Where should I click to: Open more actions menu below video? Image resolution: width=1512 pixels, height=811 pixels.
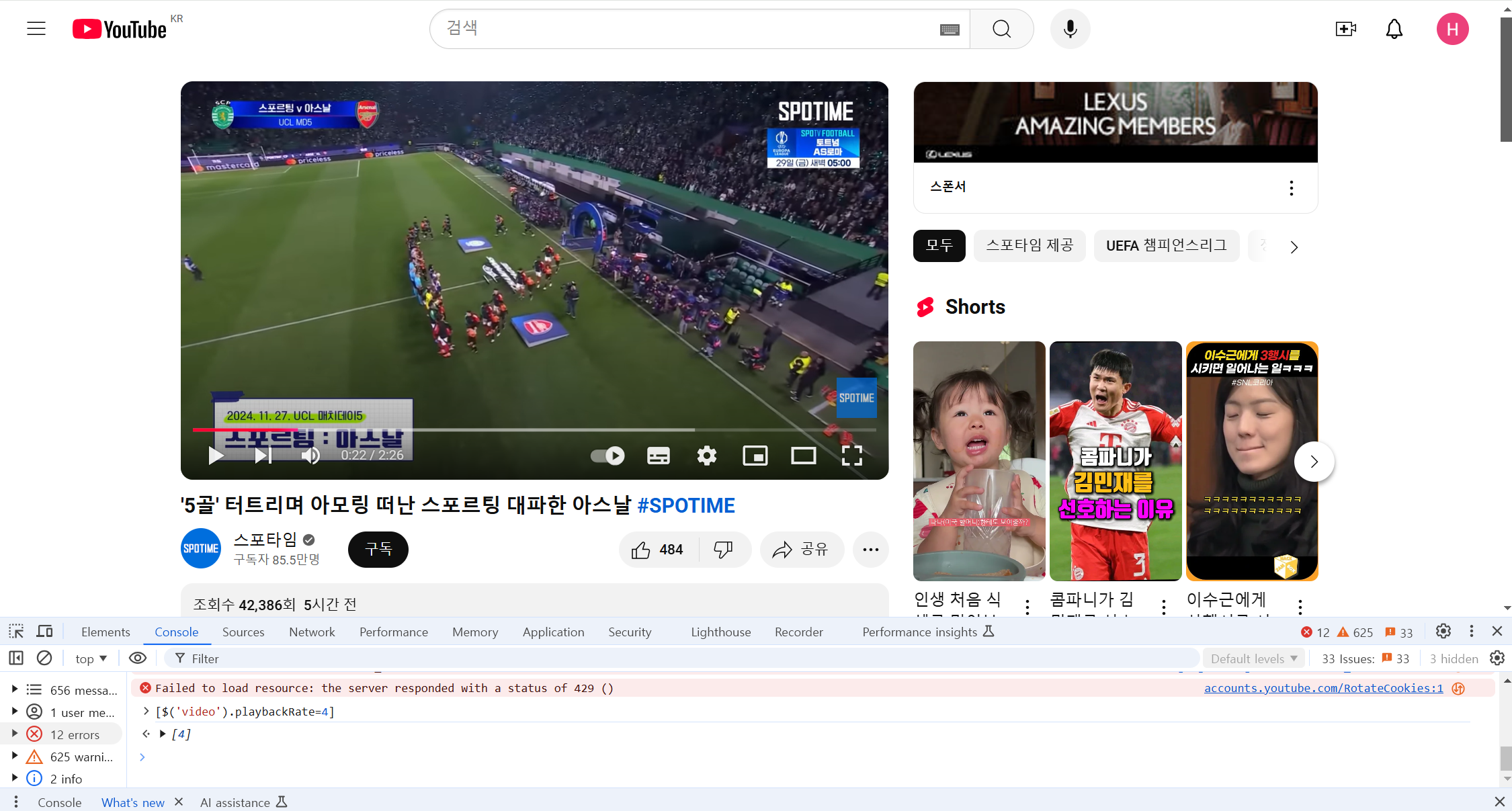870,550
